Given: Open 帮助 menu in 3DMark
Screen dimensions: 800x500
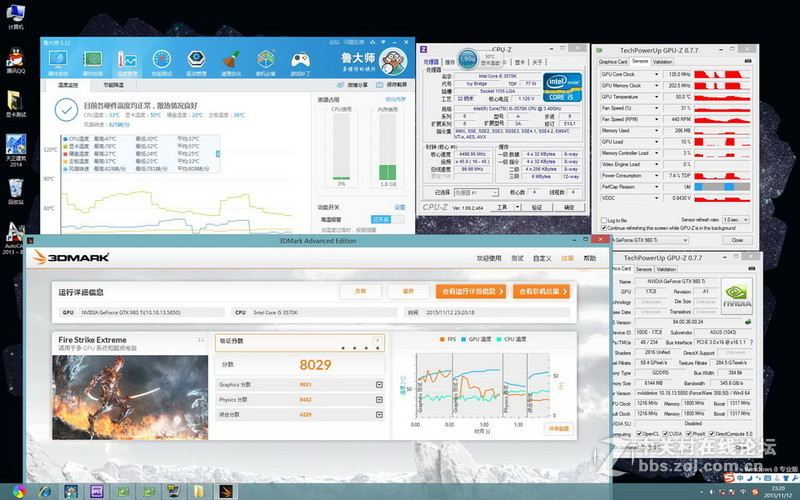Looking at the screenshot, I should tap(590, 259).
